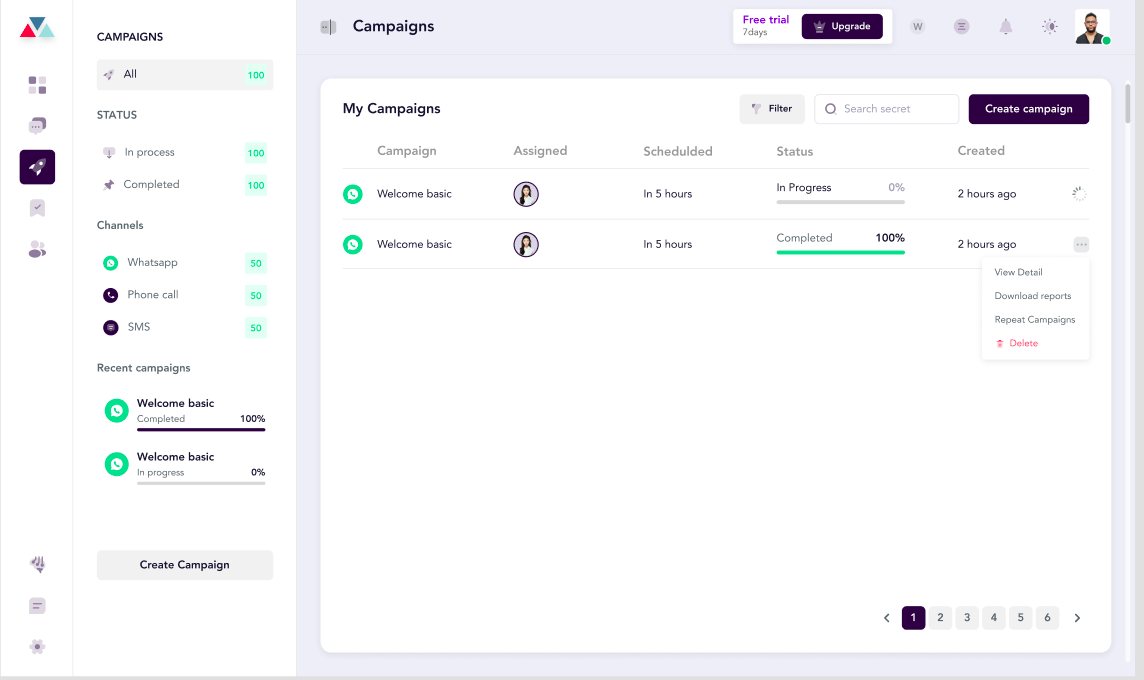Open the notes message icon at sidebar bottom
The width and height of the screenshot is (1144, 680).
click(x=37, y=606)
